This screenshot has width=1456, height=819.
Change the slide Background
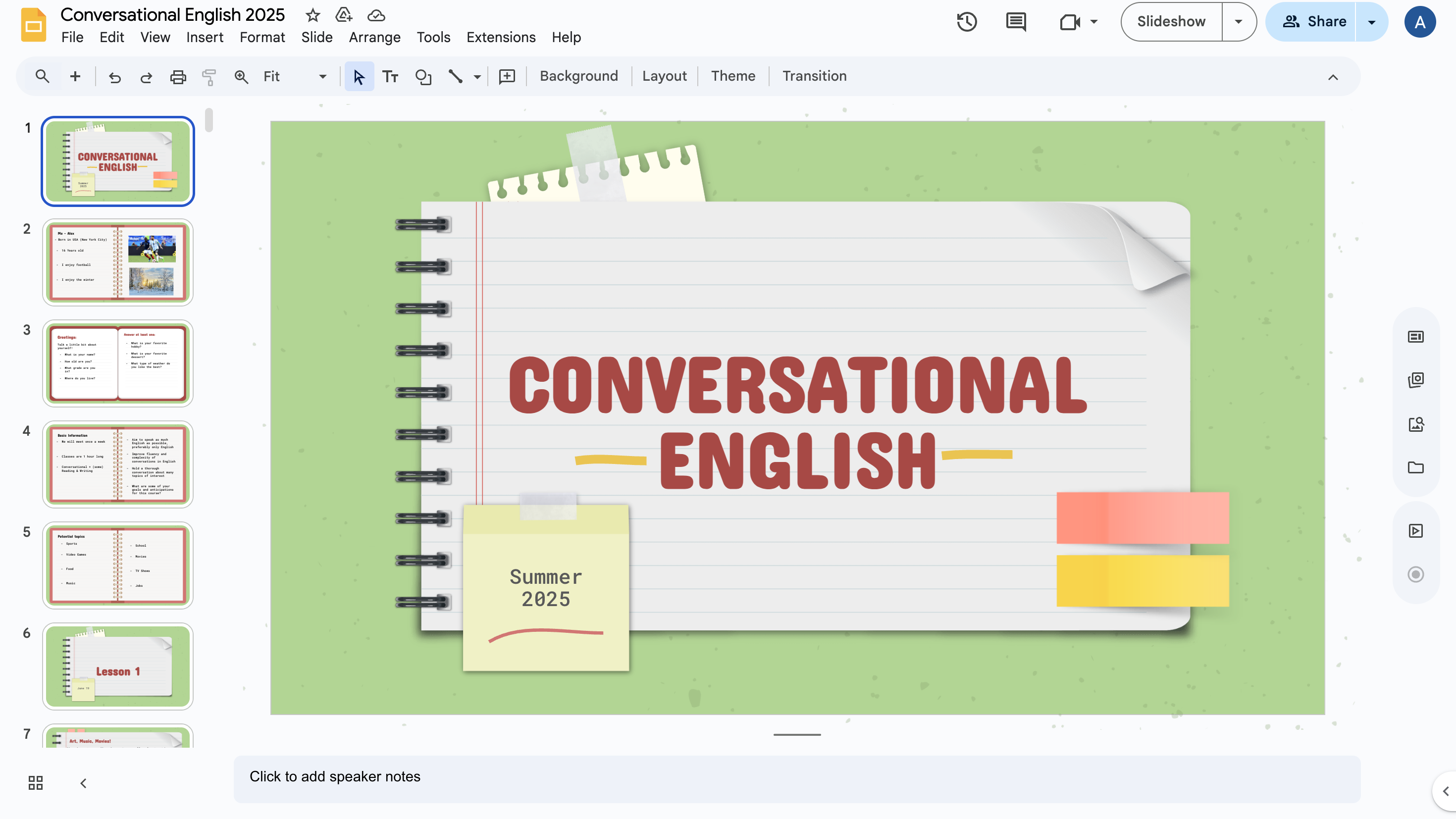tap(579, 76)
